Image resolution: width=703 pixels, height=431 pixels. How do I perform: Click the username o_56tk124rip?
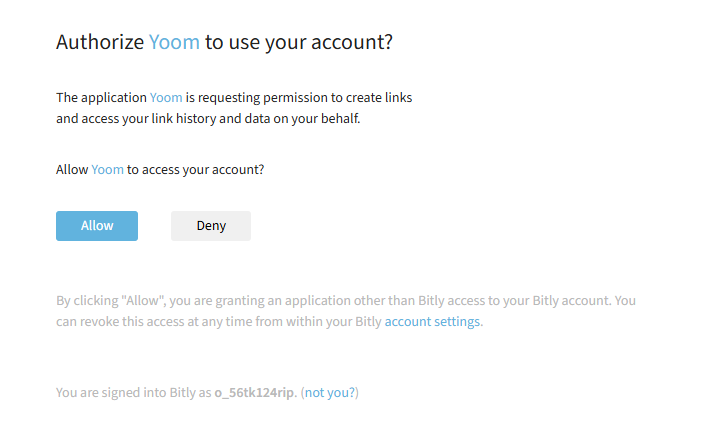[x=255, y=393]
